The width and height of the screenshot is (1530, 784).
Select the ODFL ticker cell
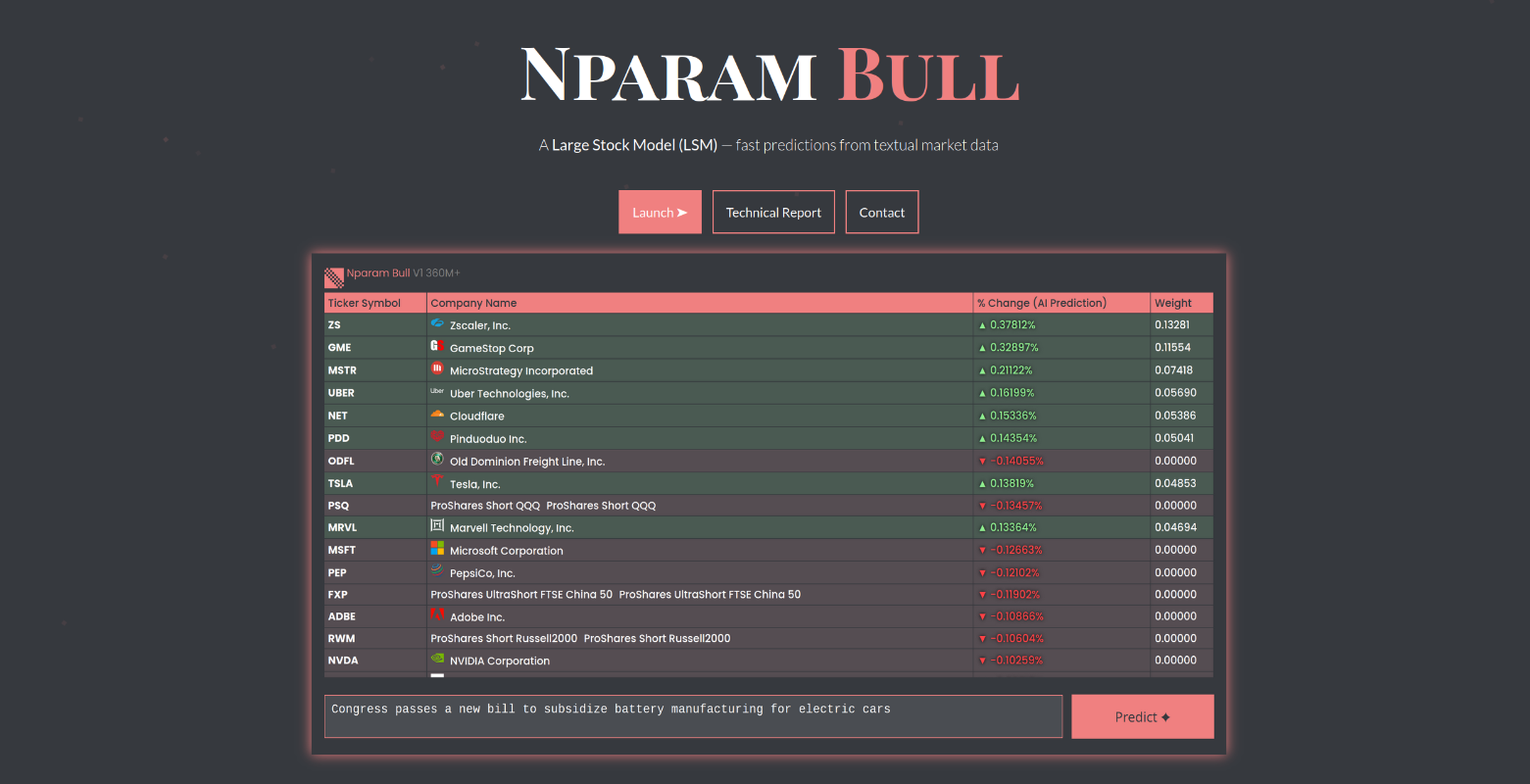pyautogui.click(x=375, y=461)
